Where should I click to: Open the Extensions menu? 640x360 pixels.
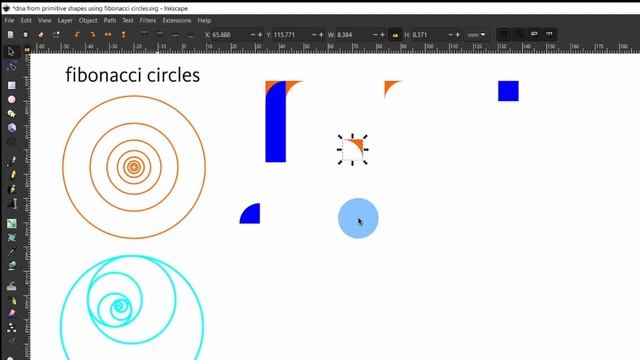(x=177, y=20)
